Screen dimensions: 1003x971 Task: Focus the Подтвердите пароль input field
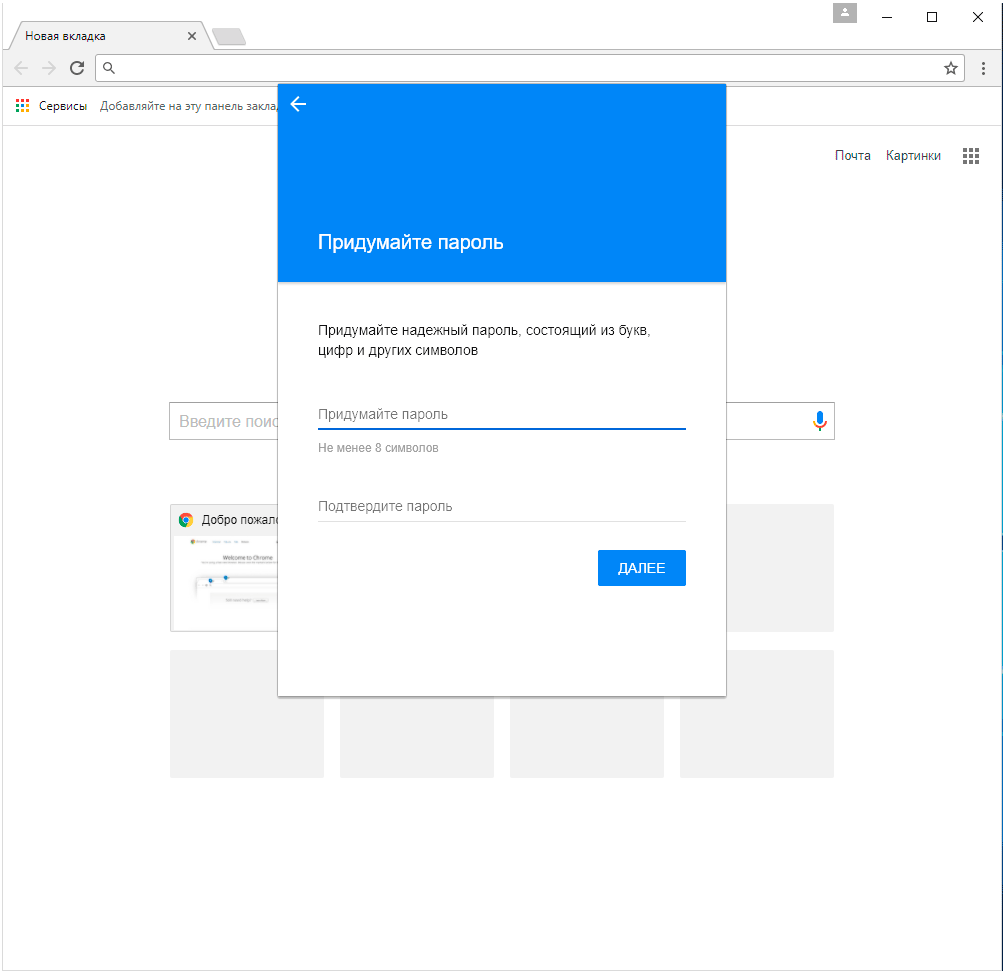(501, 506)
